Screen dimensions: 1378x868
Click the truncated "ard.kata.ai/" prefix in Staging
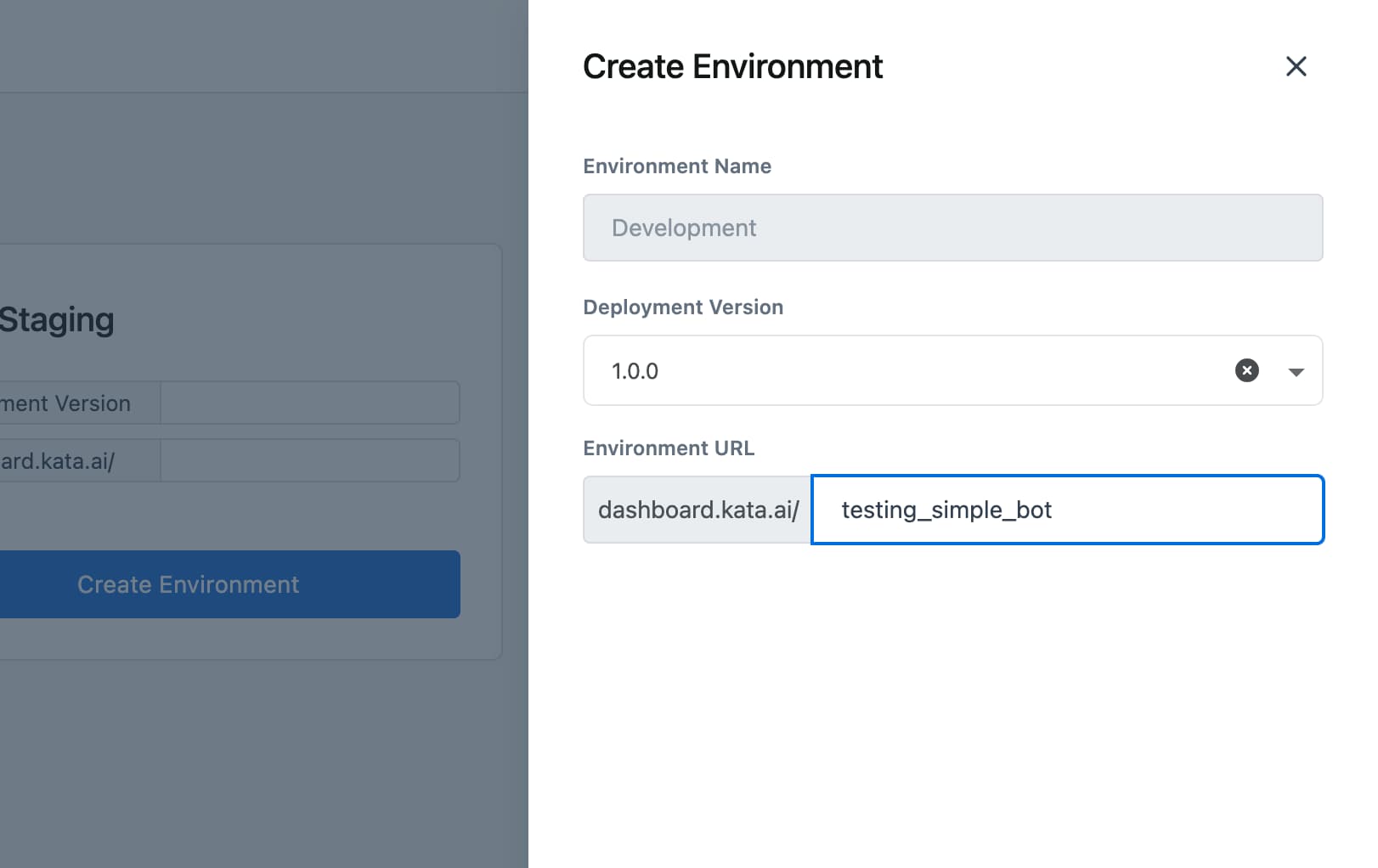[58, 461]
